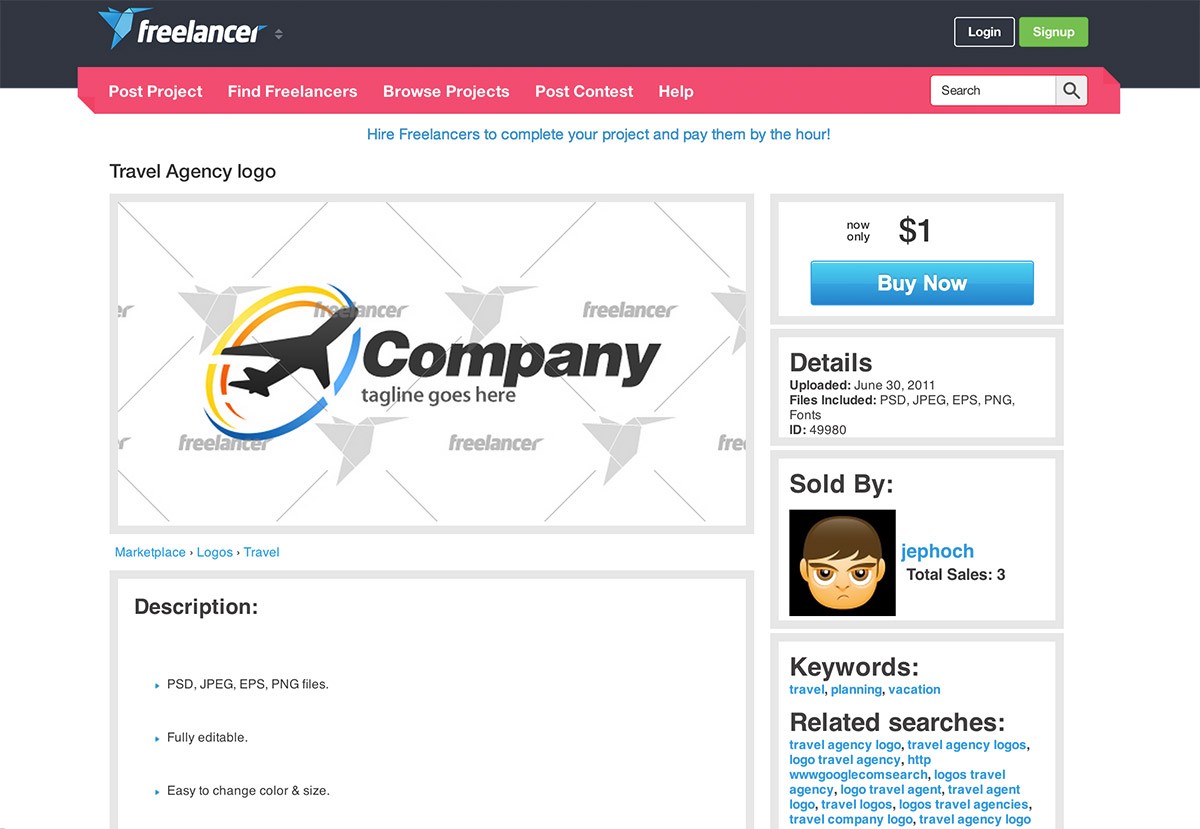Viewport: 1200px width, 829px height.
Task: Follow the Hire Freelancers hourly promo link
Action: tap(598, 134)
